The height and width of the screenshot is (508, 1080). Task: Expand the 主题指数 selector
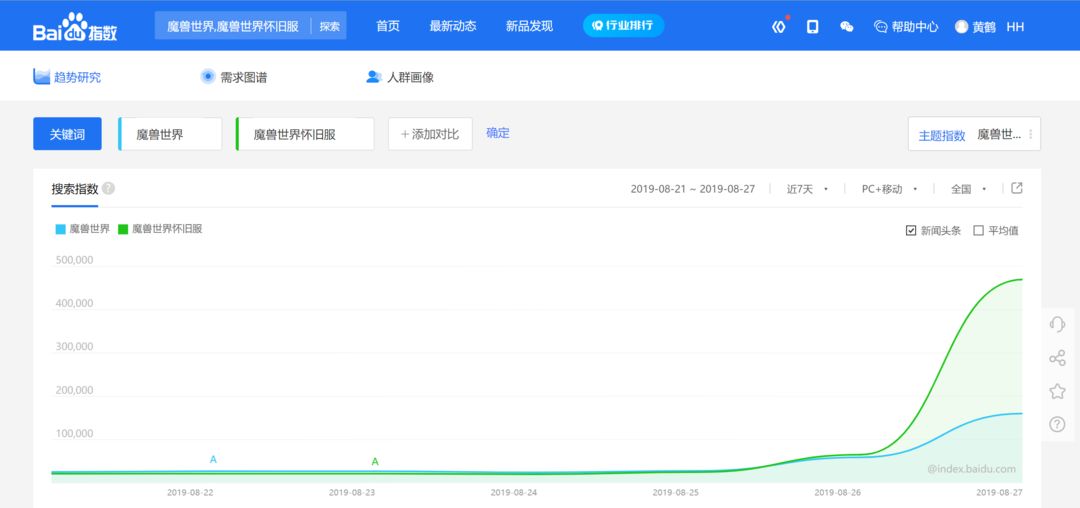[974, 134]
